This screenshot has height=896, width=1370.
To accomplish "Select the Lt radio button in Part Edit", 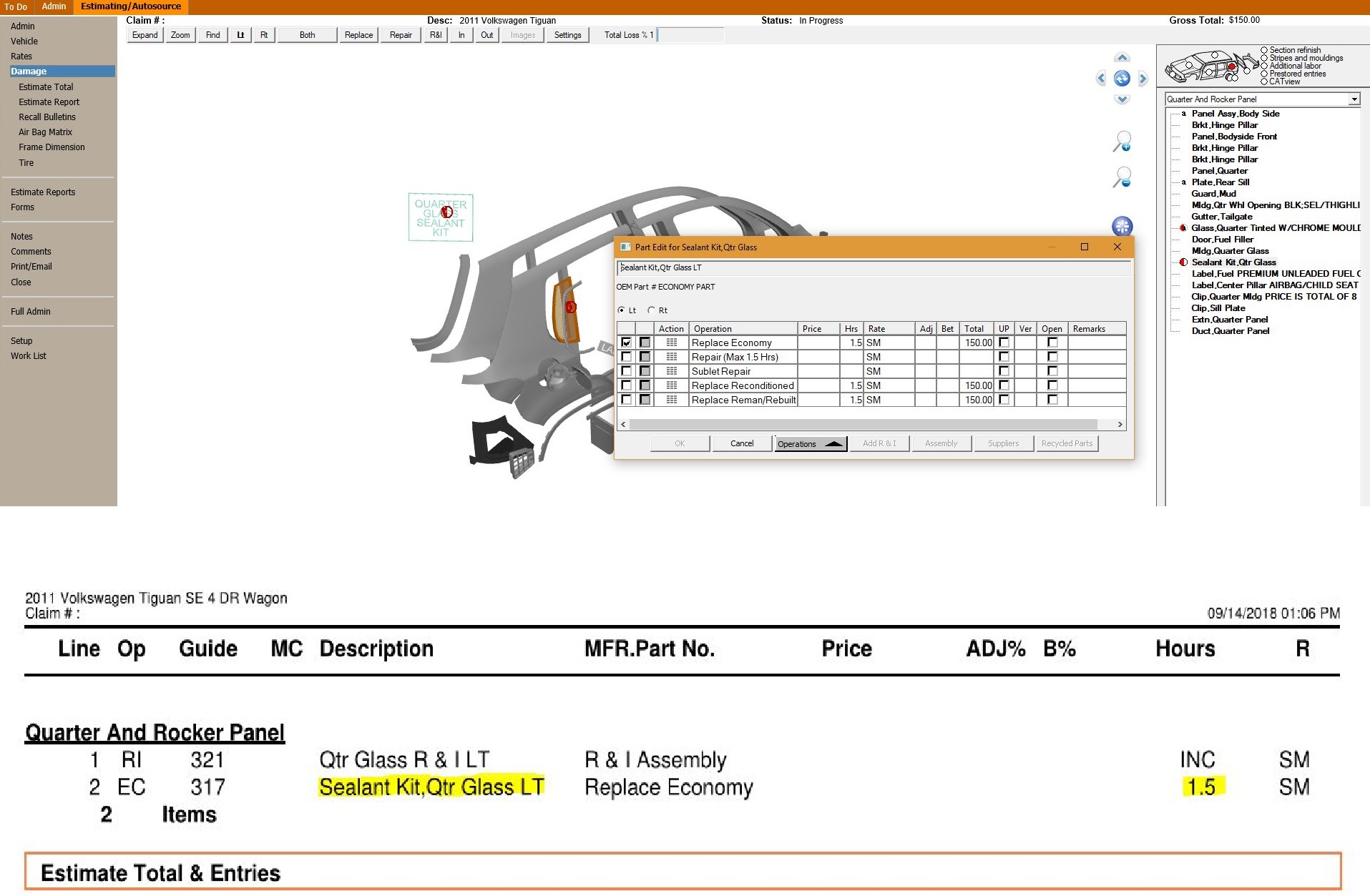I will pos(621,310).
